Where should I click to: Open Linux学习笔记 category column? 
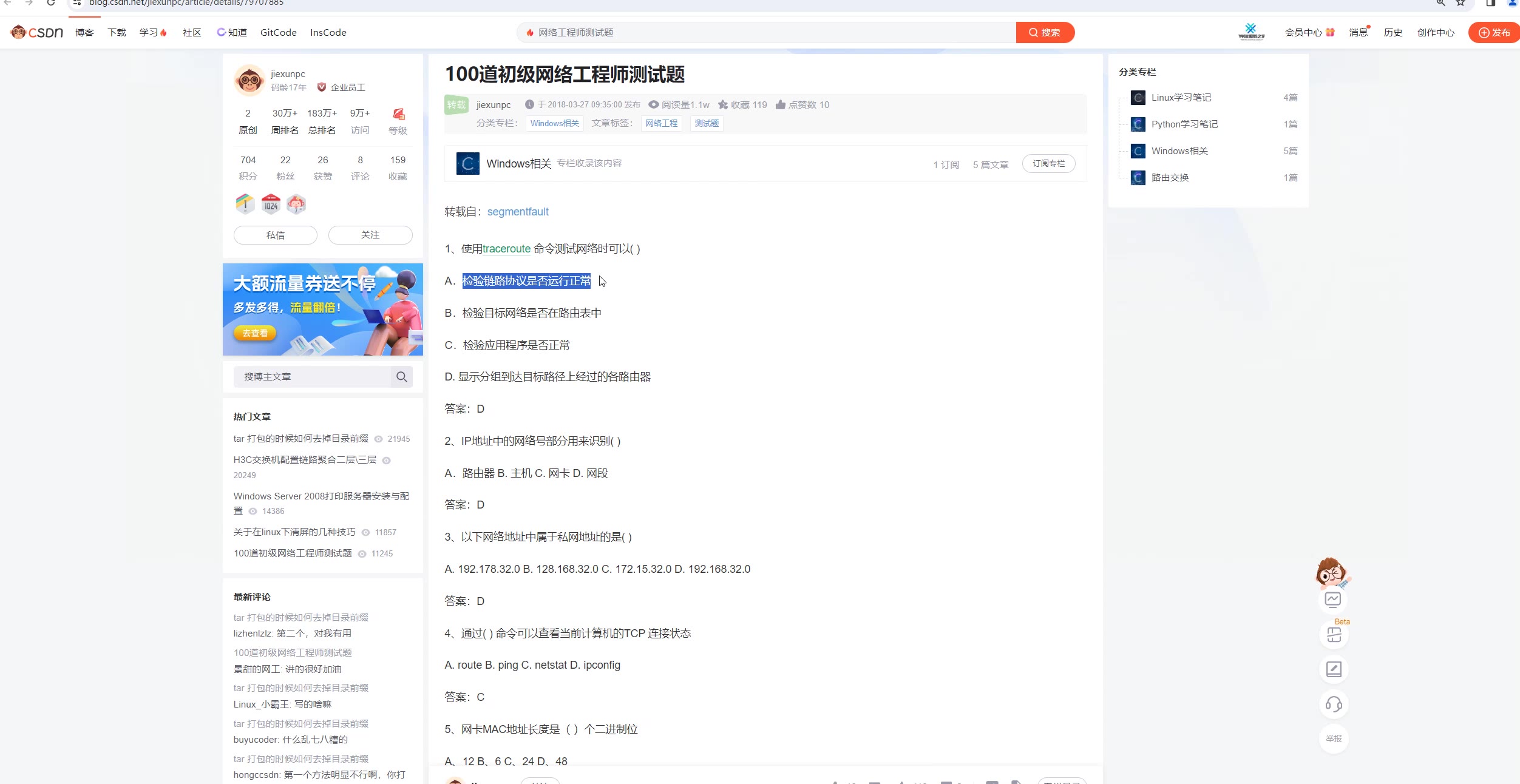[x=1181, y=98]
